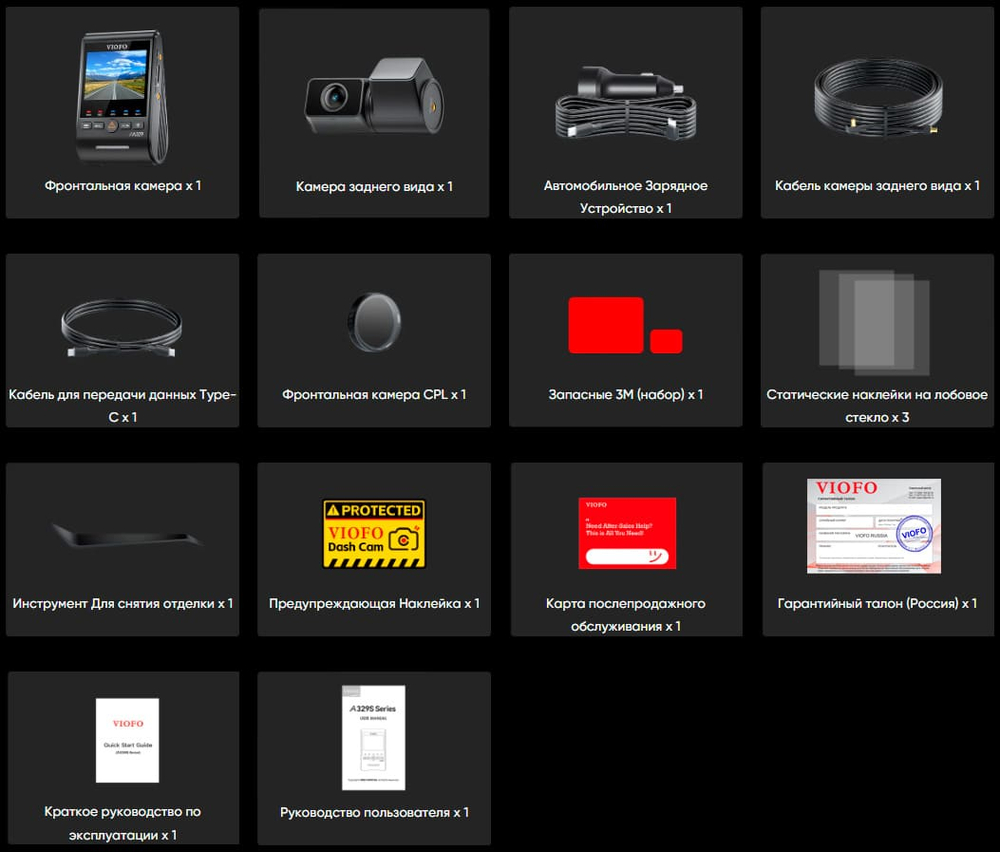1000x852 pixels.
Task: Click the Type-C data cable image
Action: (x=122, y=328)
